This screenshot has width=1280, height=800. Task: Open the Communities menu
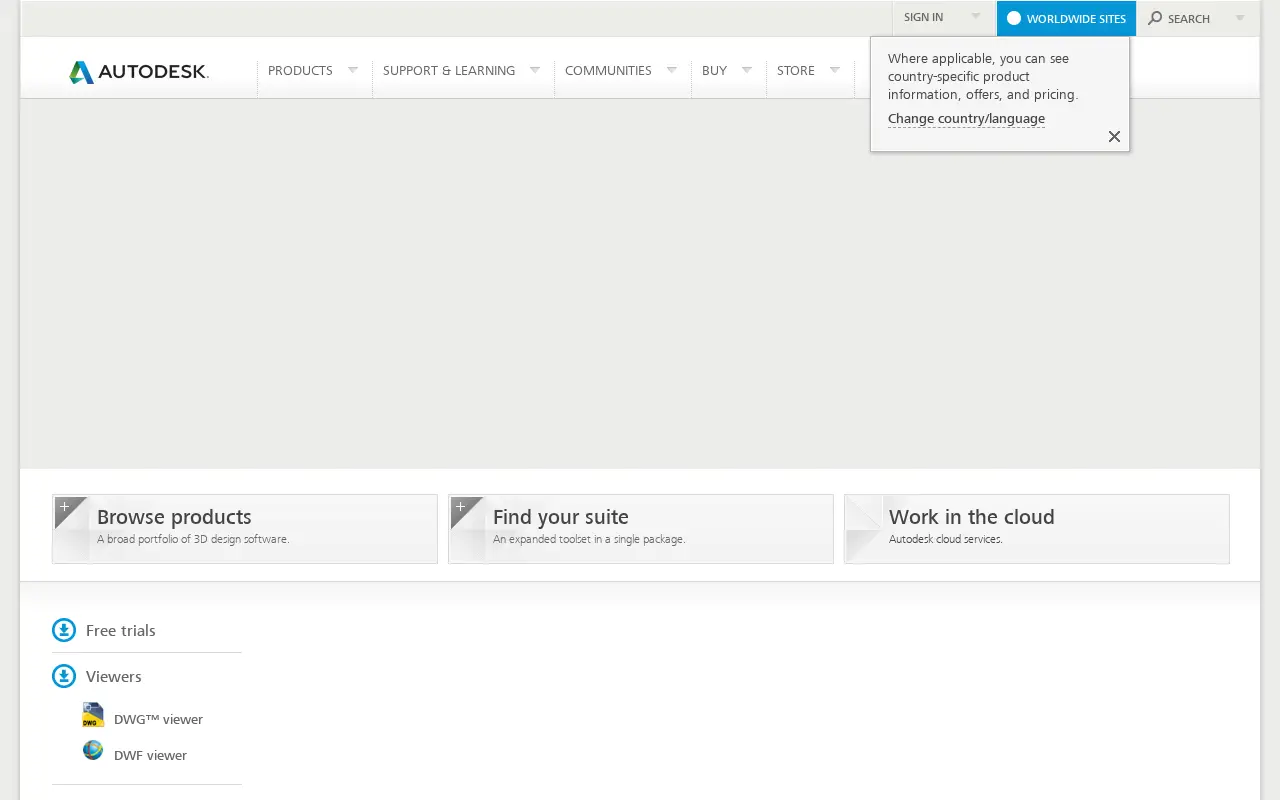tap(608, 71)
